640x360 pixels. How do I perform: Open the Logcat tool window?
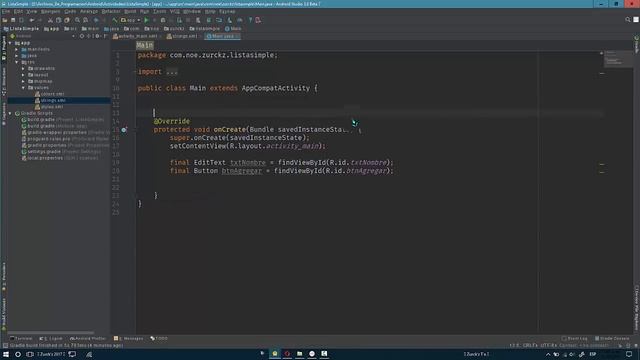coord(51,338)
